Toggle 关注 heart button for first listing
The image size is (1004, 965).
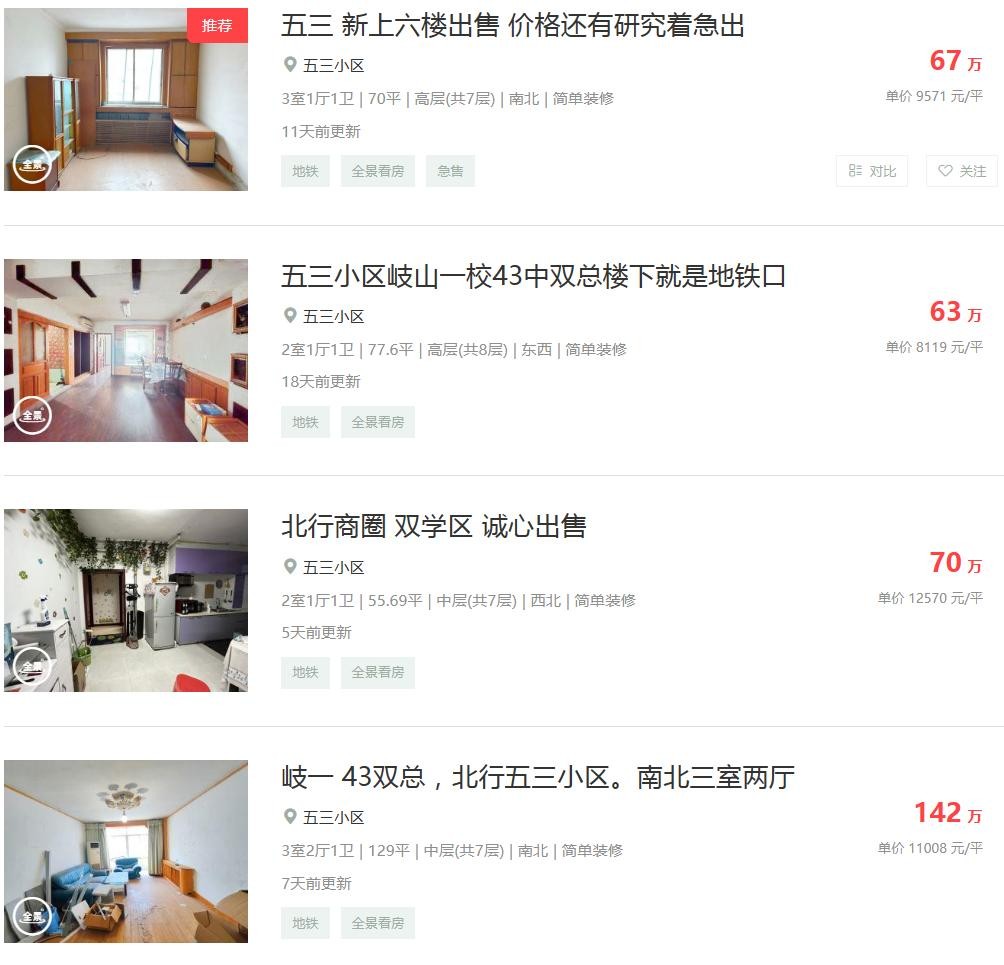(962, 171)
